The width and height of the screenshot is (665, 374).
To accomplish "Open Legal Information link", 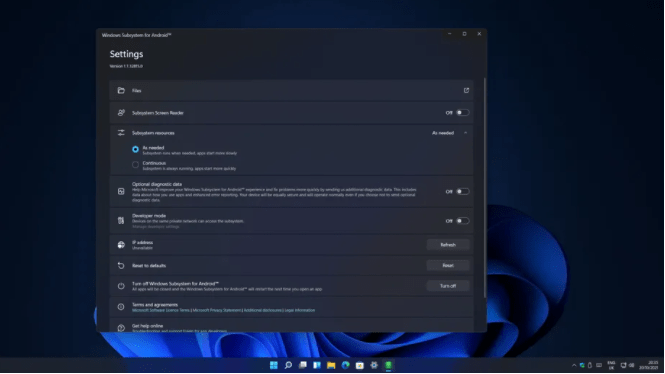I will [300, 310].
